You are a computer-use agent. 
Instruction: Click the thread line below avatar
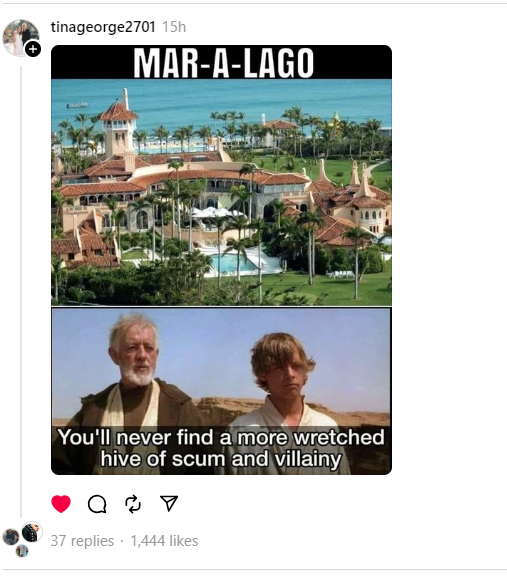[21, 292]
